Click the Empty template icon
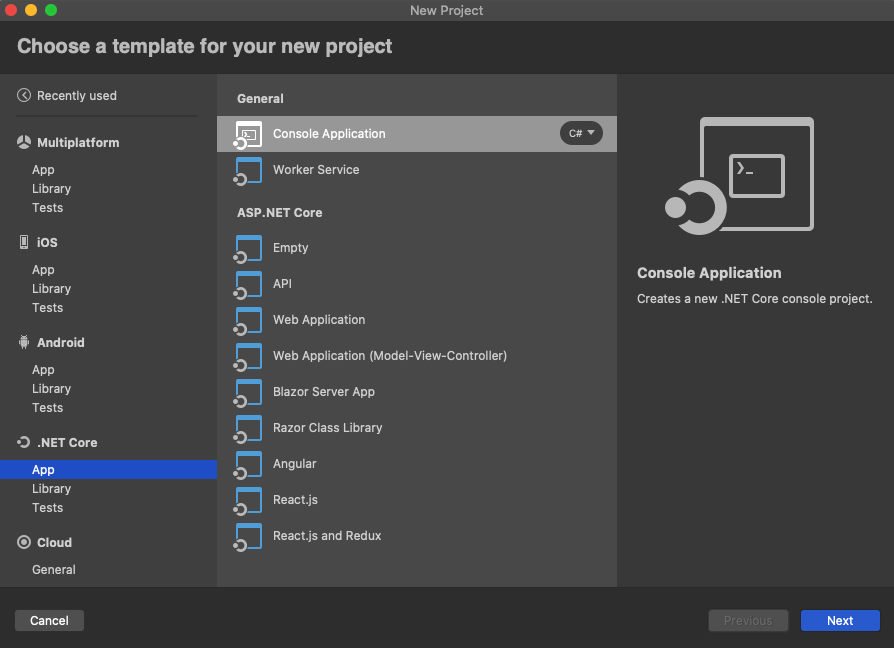894x648 pixels. click(x=248, y=249)
